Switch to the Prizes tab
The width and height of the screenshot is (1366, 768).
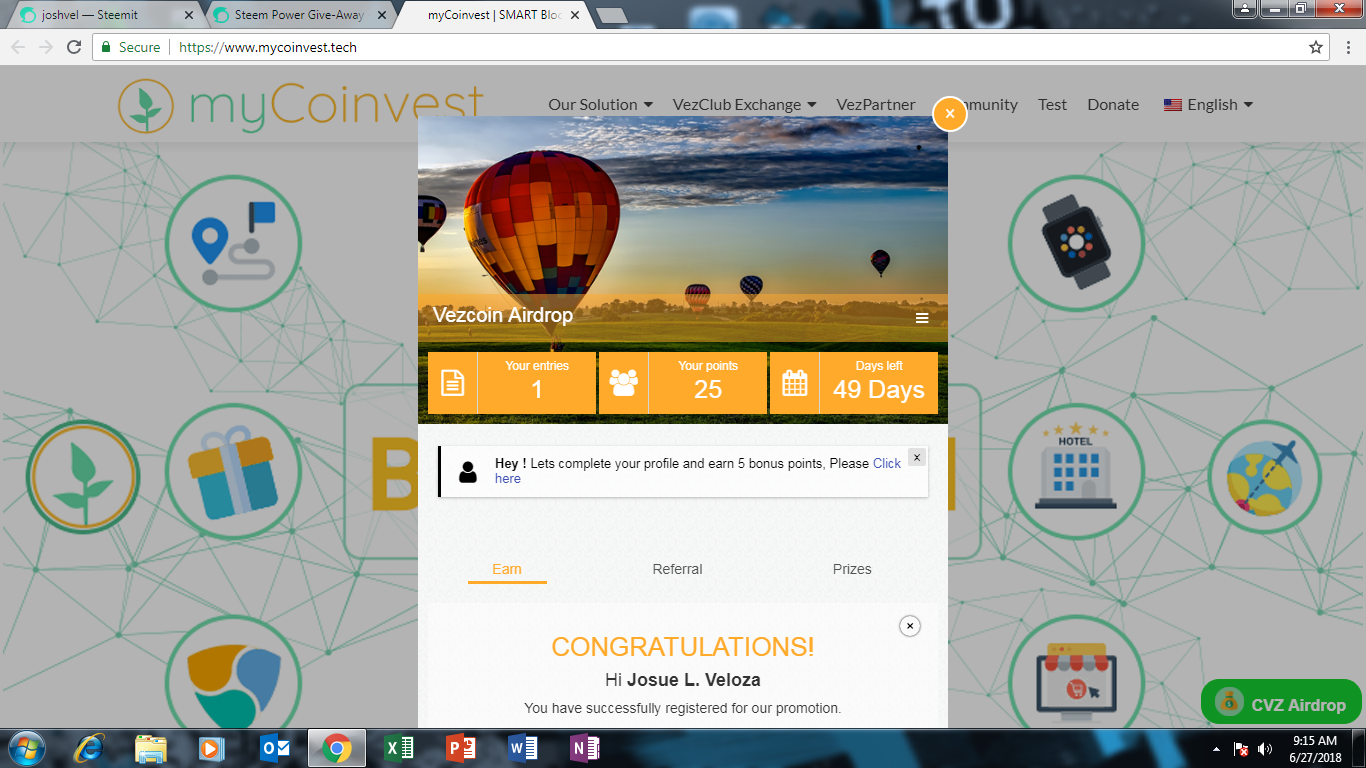pyautogui.click(x=852, y=569)
